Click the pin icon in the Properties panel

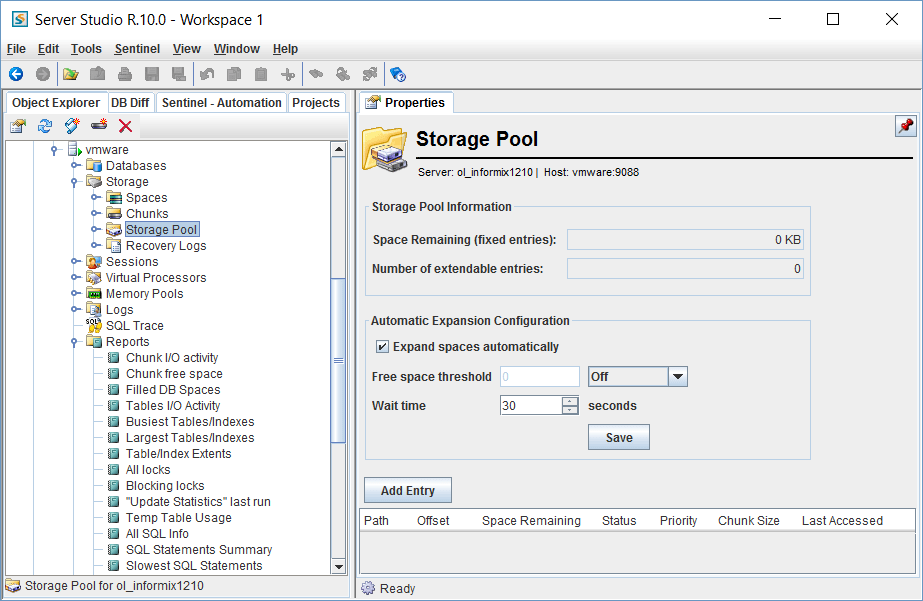[905, 126]
